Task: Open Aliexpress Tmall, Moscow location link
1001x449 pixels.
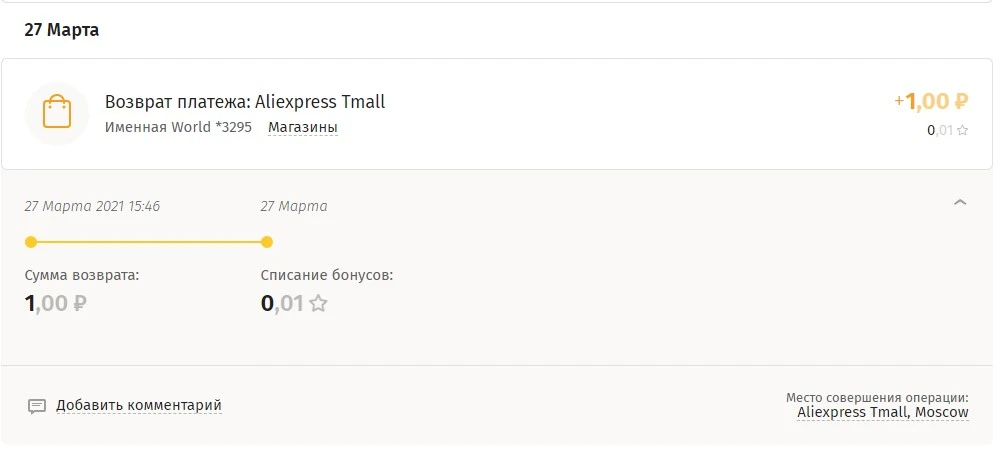Action: (x=883, y=413)
